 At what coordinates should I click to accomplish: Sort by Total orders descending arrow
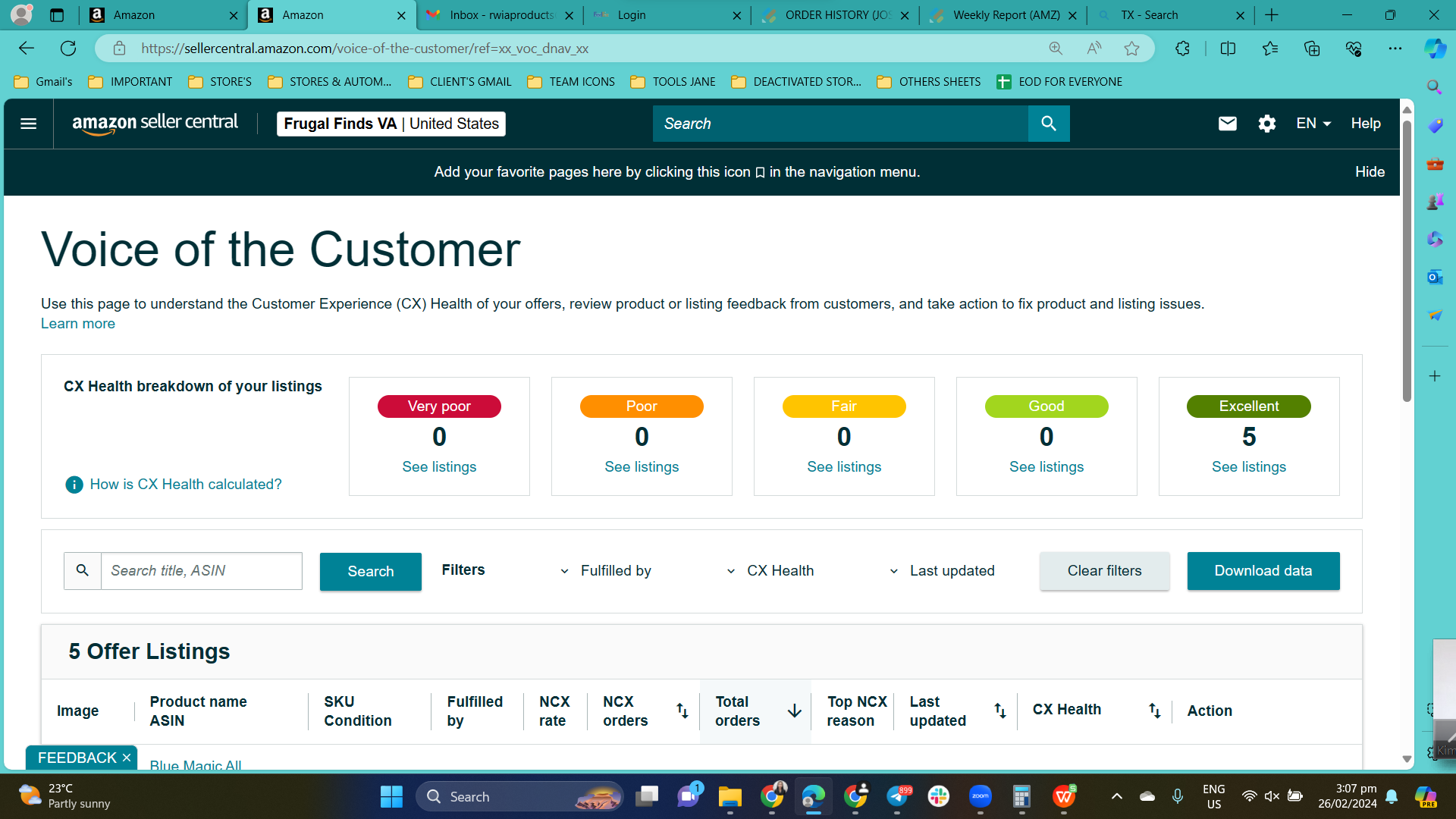click(795, 711)
